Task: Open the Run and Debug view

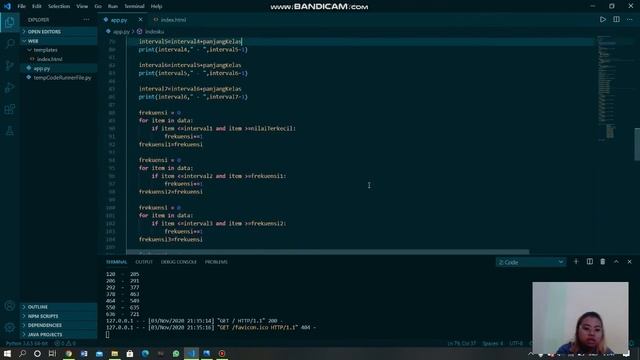Action: coord(10,87)
